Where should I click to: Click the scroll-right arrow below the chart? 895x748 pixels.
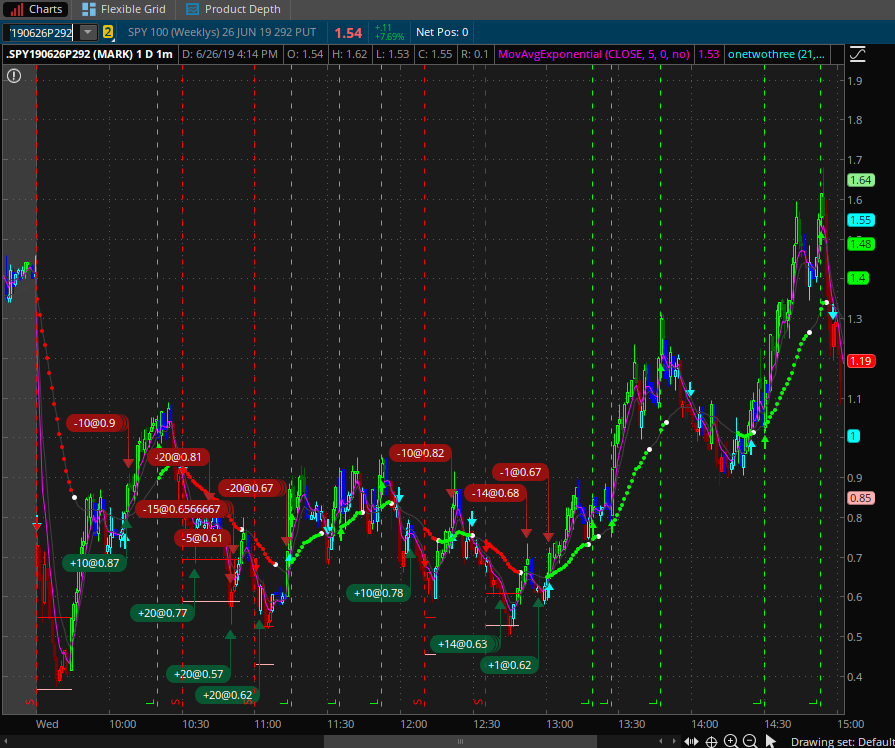point(676,742)
